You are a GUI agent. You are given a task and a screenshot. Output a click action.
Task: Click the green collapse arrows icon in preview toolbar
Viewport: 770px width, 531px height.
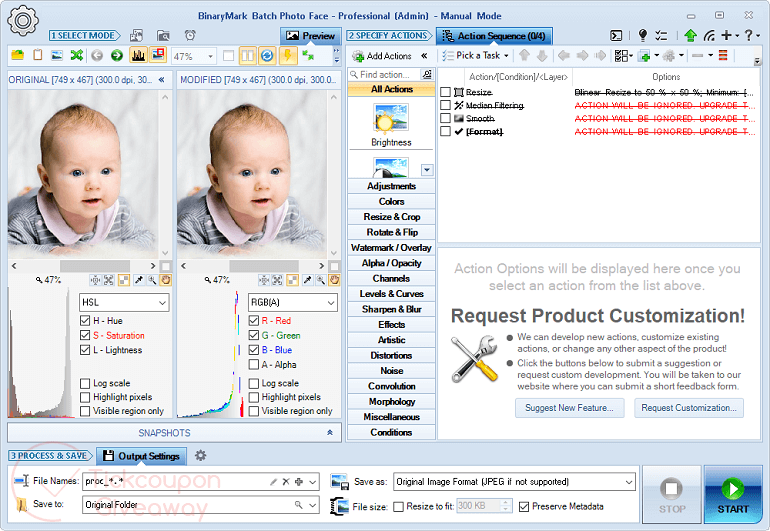coord(308,56)
